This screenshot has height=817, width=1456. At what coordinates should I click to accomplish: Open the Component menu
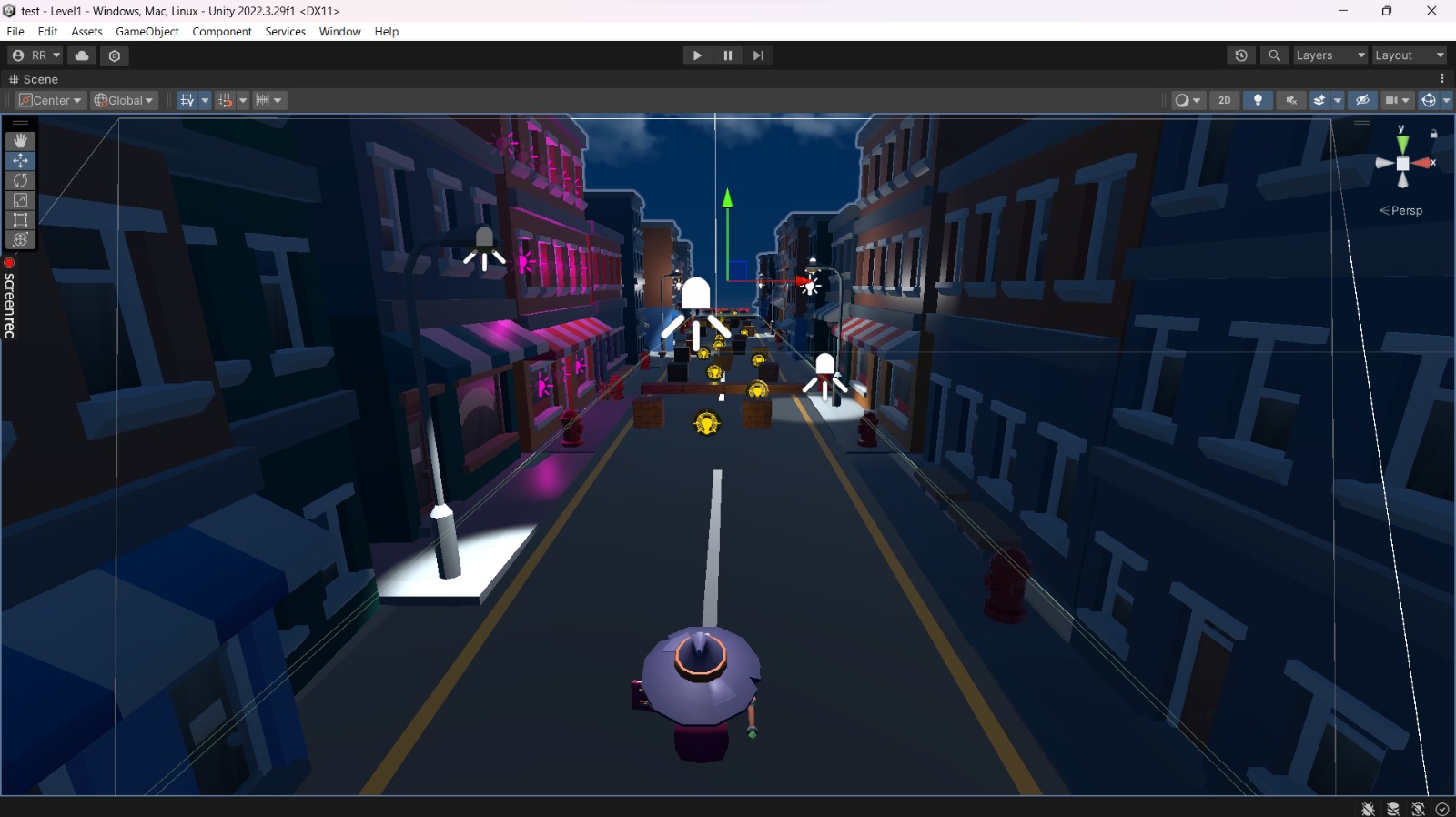click(222, 31)
